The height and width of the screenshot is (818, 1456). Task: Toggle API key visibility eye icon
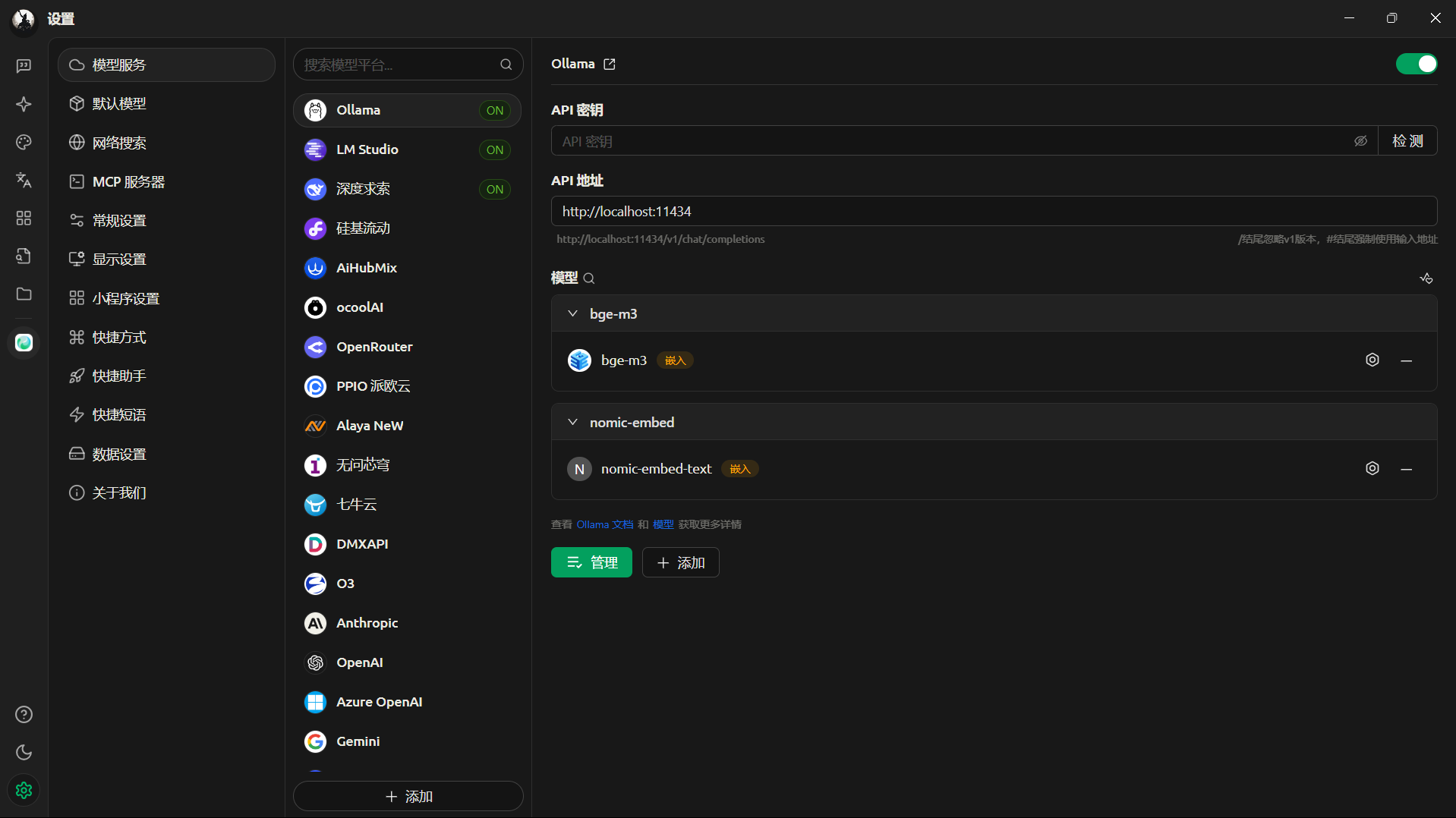click(x=1361, y=141)
